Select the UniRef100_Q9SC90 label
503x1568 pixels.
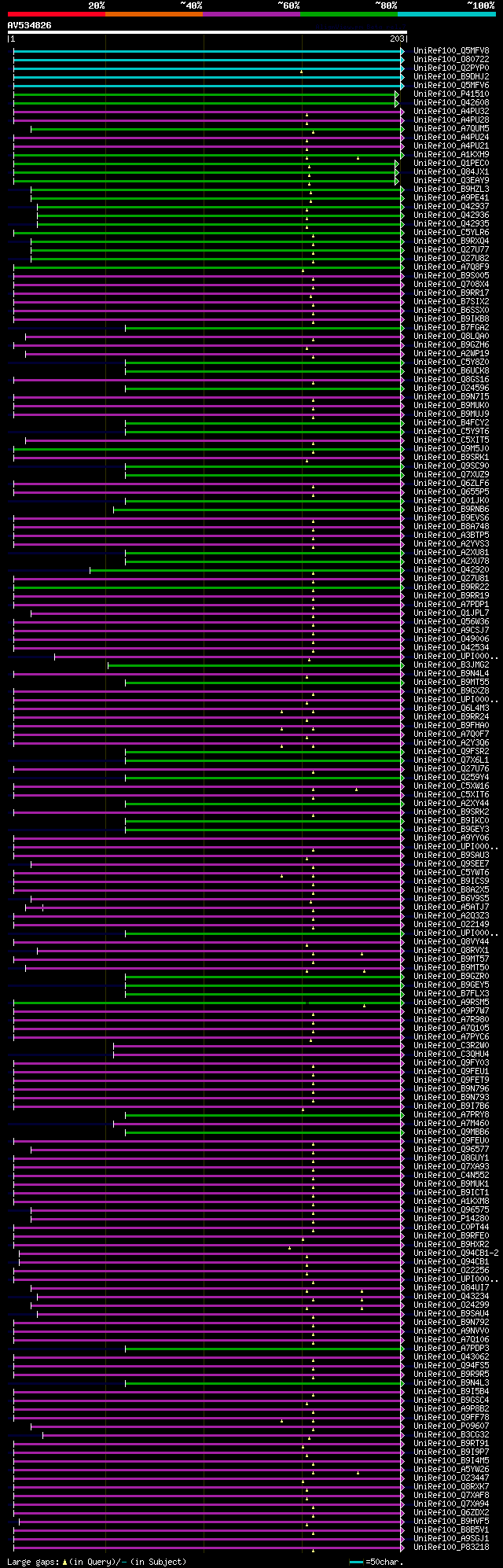pyautogui.click(x=451, y=466)
